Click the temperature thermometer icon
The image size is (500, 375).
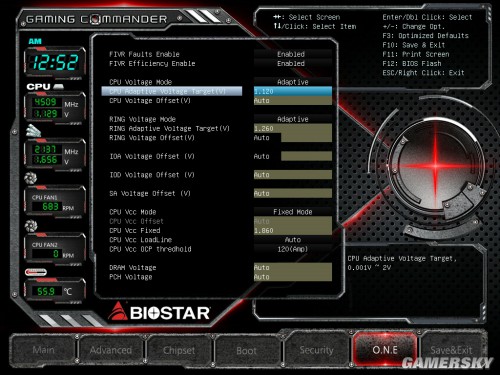36,272
